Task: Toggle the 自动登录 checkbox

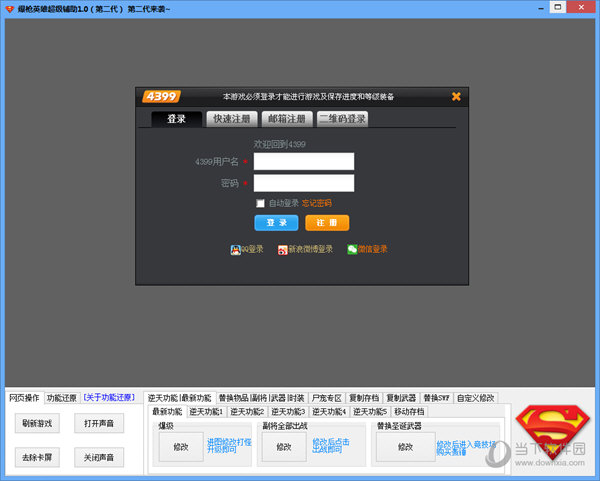Action: pyautogui.click(x=260, y=203)
